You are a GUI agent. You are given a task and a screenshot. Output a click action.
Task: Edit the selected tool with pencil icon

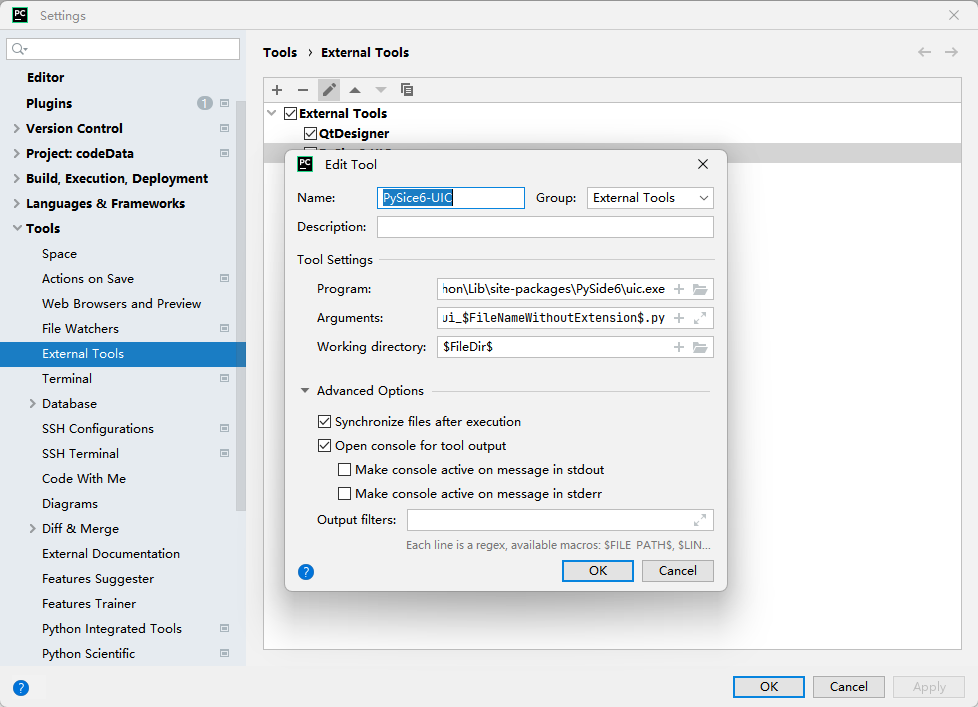pyautogui.click(x=329, y=90)
